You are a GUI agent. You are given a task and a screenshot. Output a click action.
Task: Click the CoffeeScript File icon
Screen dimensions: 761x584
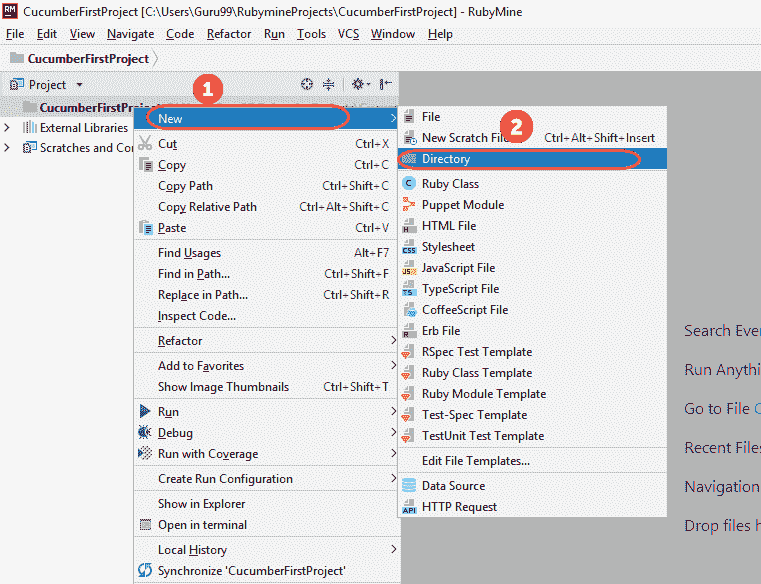click(409, 309)
